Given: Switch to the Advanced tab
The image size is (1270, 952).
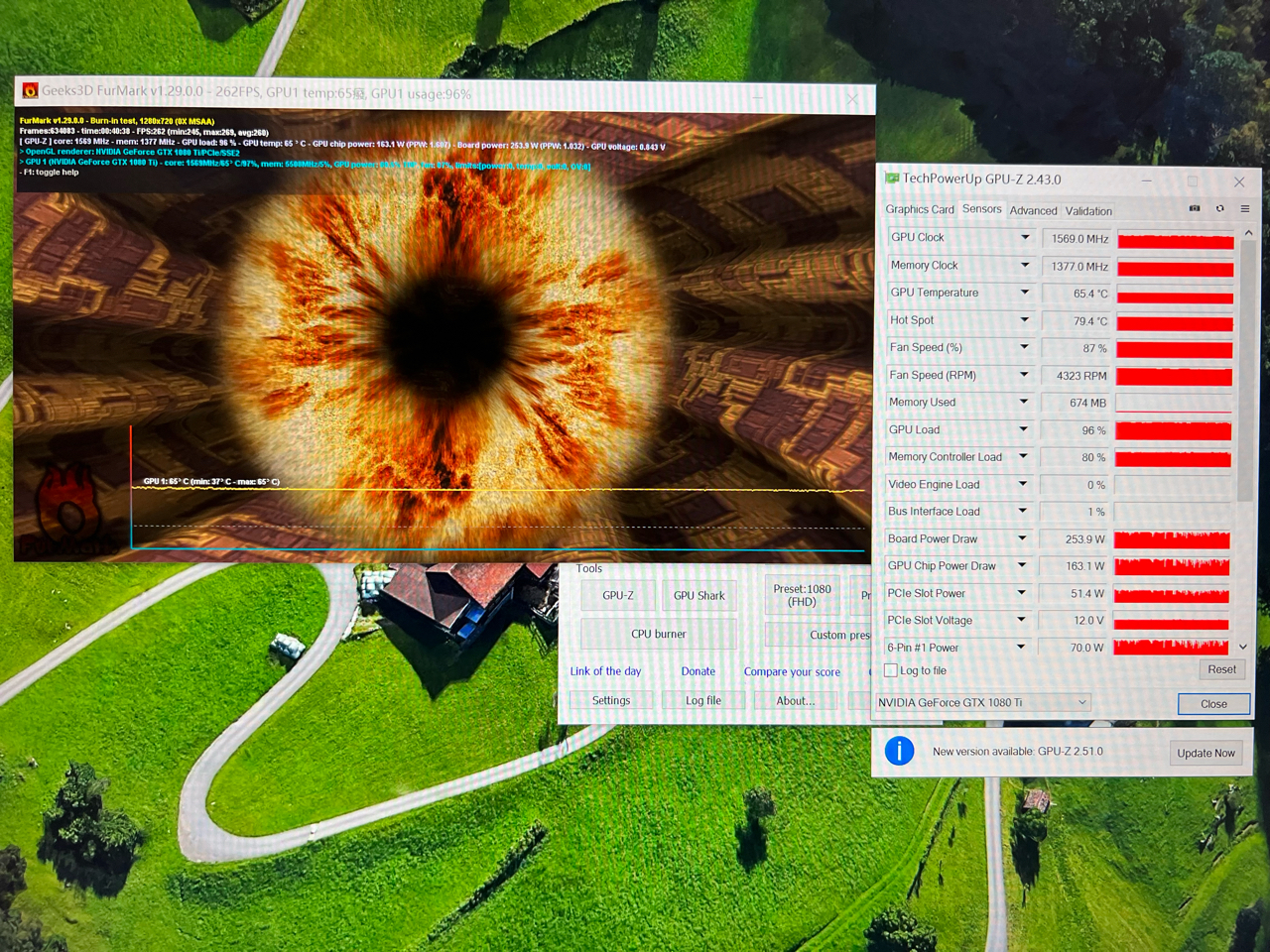Looking at the screenshot, I should pyautogui.click(x=1034, y=210).
